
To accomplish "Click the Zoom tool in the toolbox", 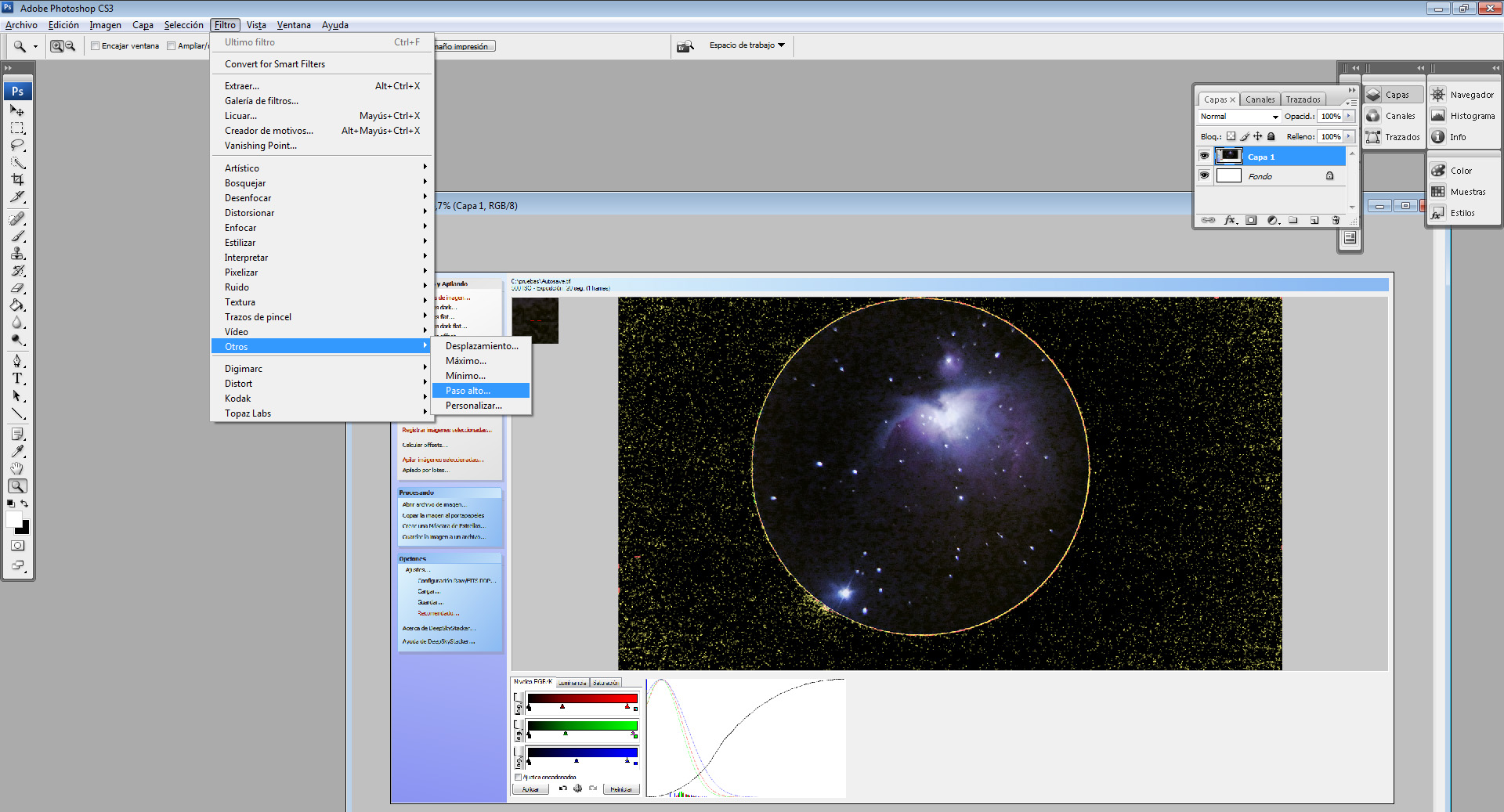I will [17, 485].
